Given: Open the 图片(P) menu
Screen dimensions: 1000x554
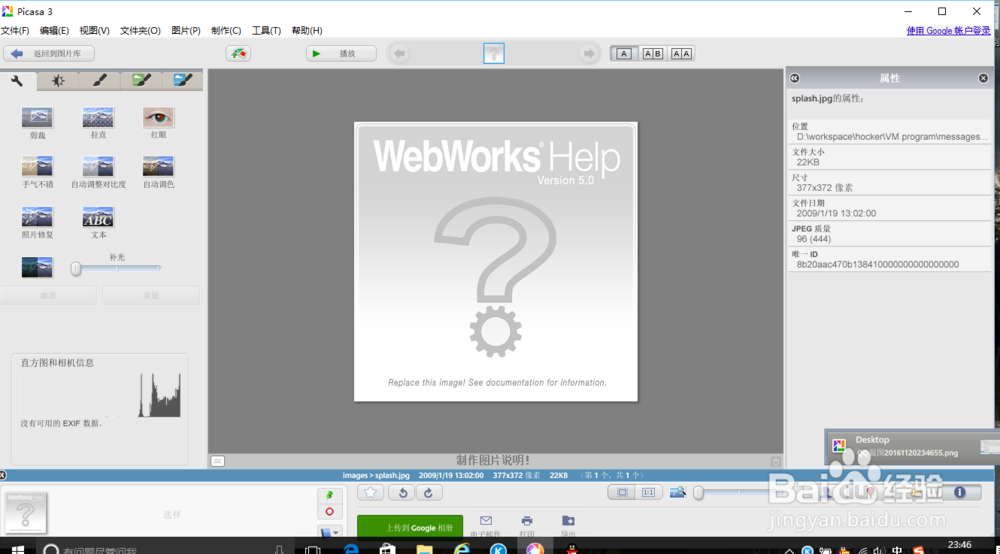Looking at the screenshot, I should (x=186, y=31).
